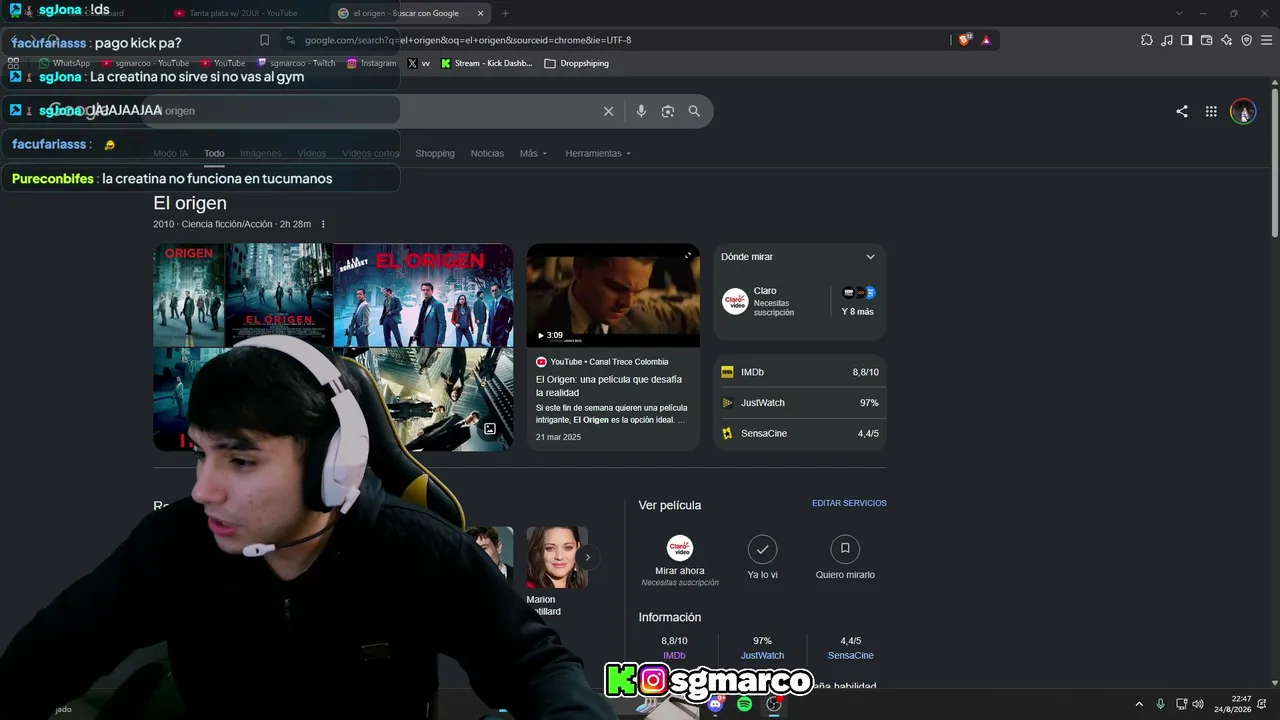Open the Google account profile picture

coord(1243,111)
